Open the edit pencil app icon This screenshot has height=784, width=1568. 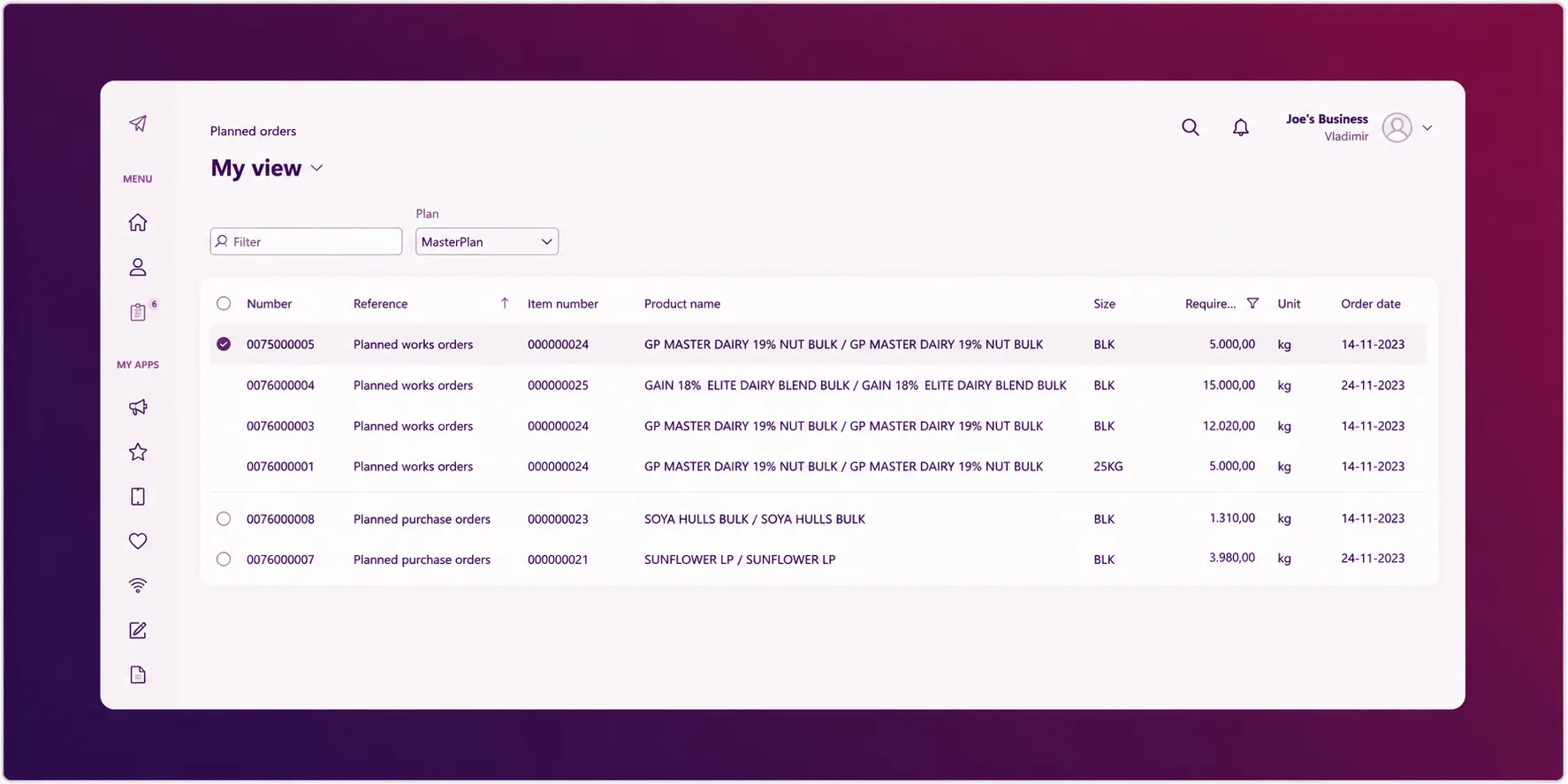tap(138, 630)
